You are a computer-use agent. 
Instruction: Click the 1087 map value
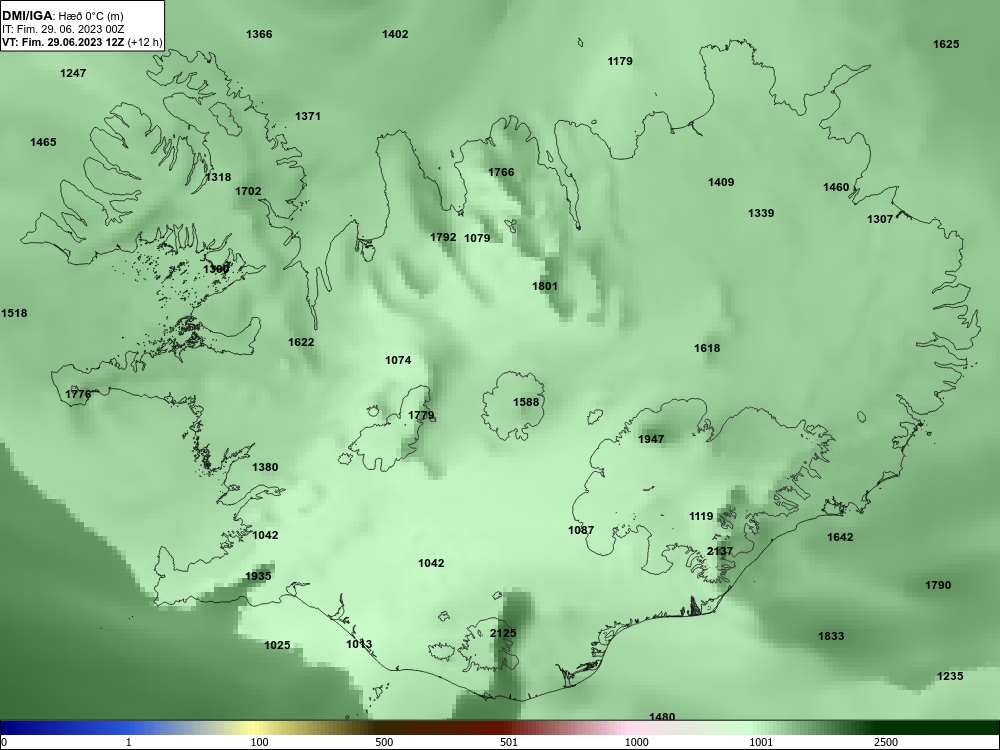coord(581,530)
